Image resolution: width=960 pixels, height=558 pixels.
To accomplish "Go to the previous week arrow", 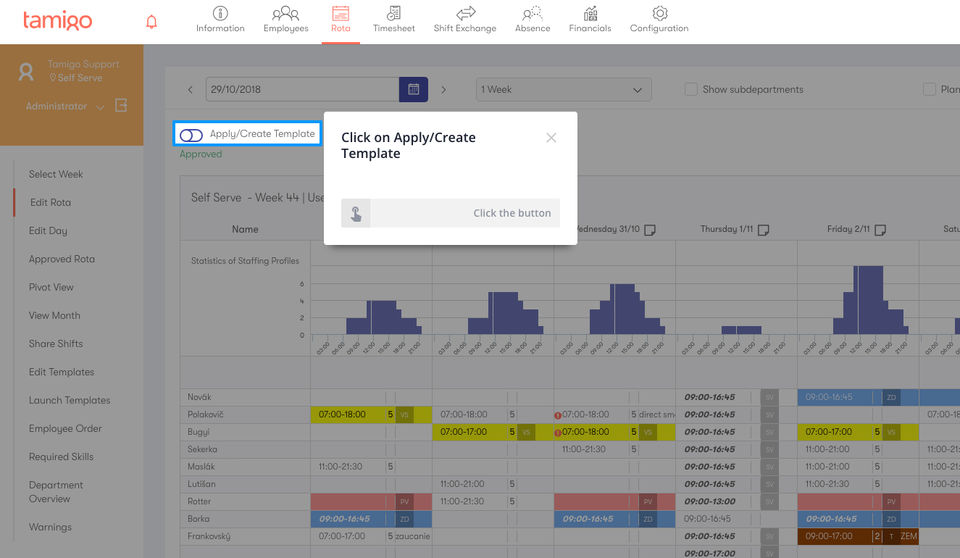I will [190, 90].
